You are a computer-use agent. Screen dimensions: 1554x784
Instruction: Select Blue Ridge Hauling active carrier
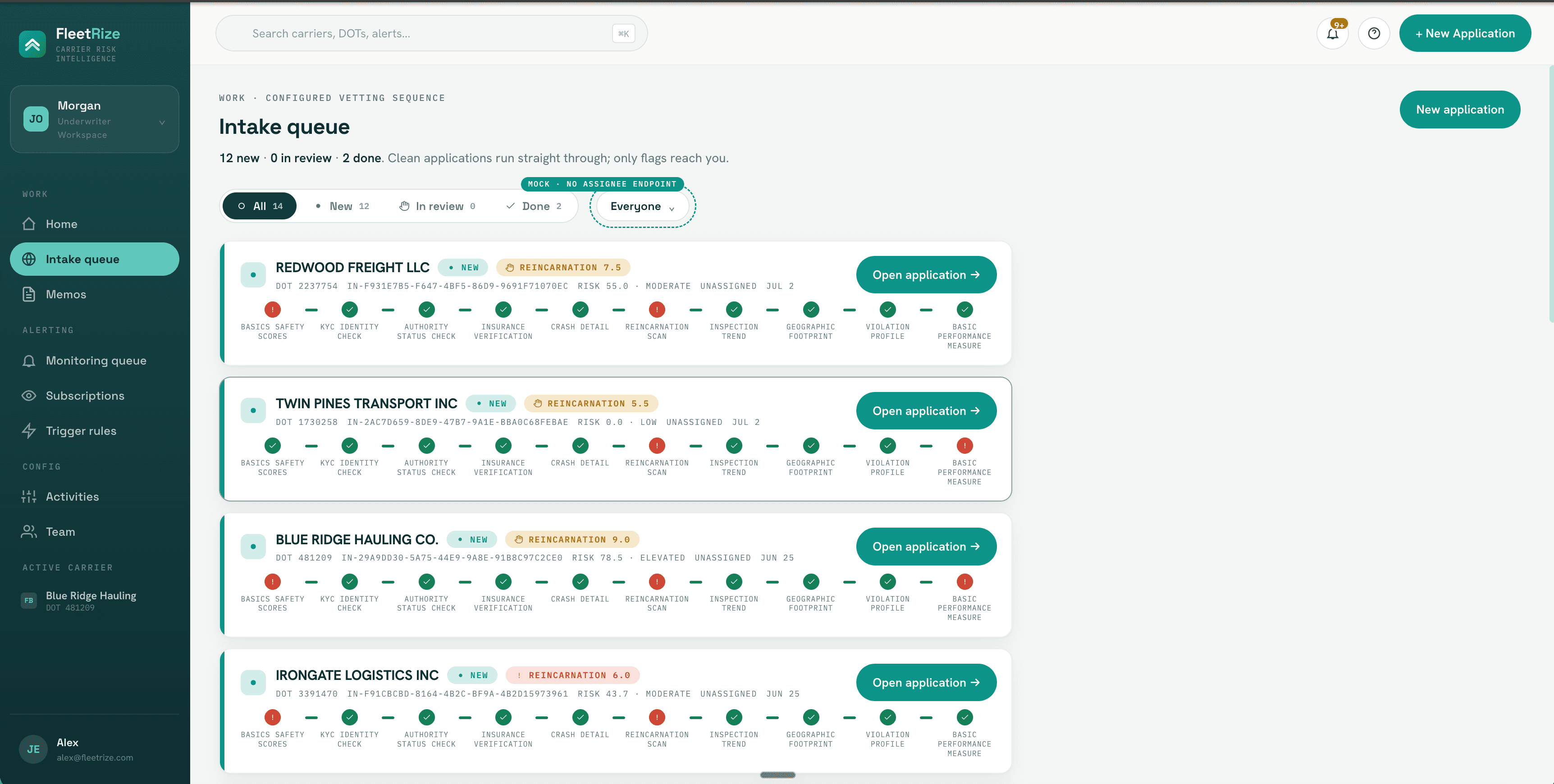pos(95,601)
